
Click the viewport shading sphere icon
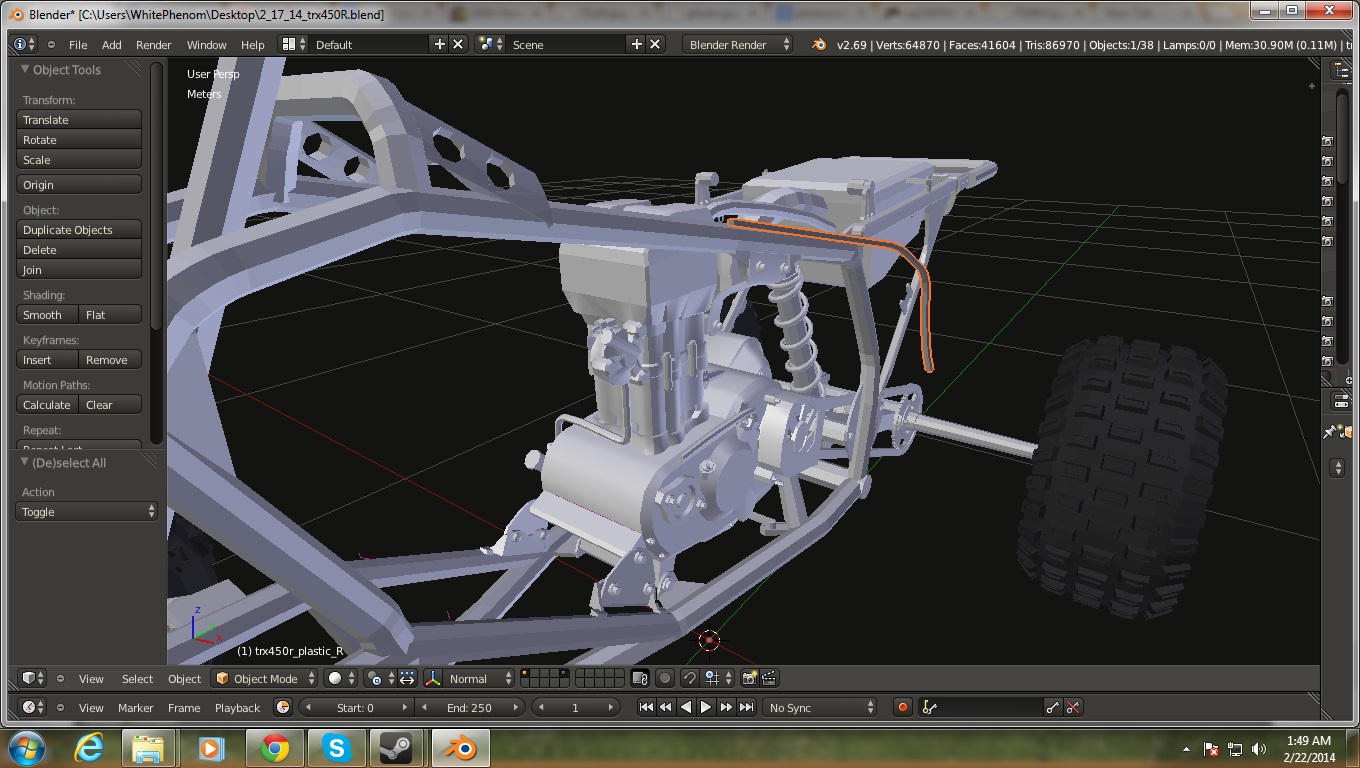tap(336, 678)
